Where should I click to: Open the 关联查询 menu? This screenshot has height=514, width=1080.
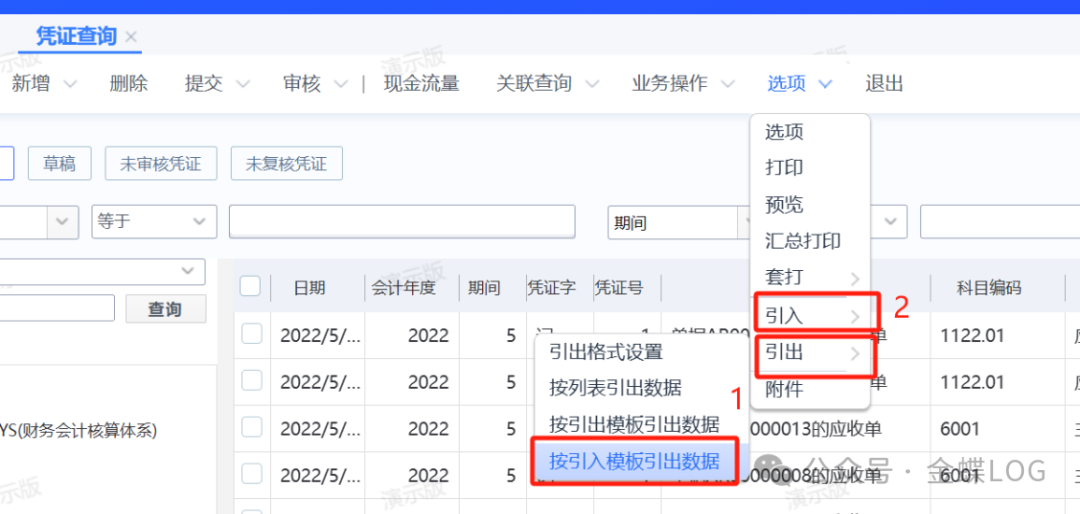pyautogui.click(x=592, y=85)
